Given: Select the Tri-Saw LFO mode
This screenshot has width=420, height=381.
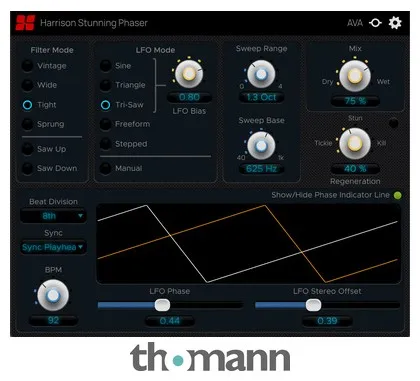Looking at the screenshot, I should click(x=105, y=105).
